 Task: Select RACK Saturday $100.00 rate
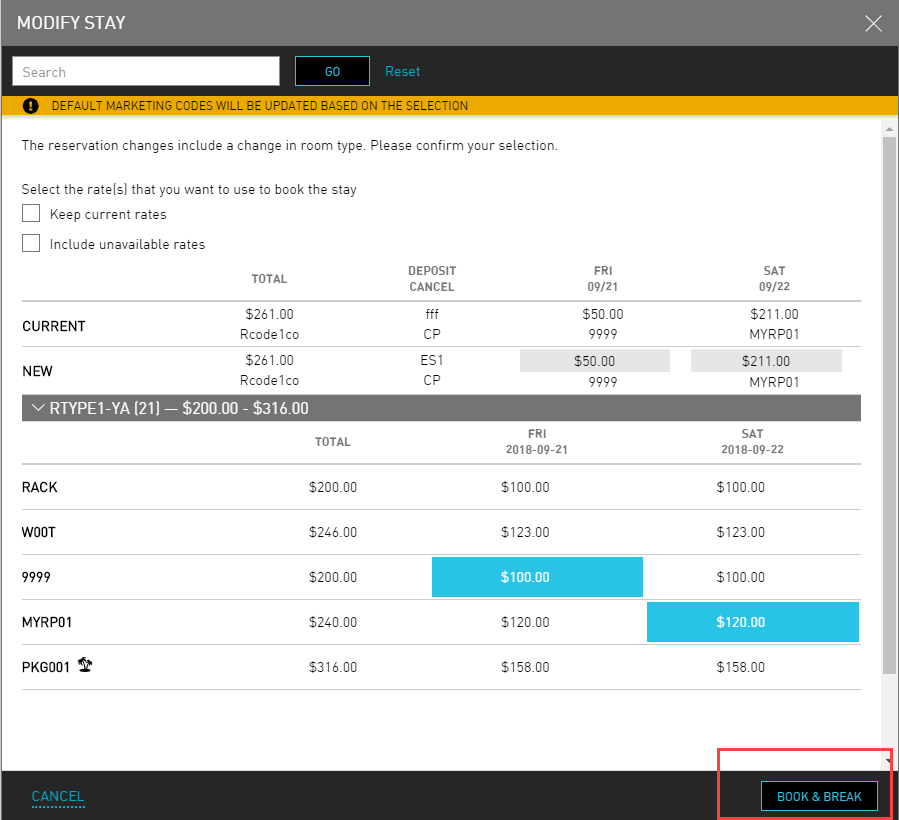[740, 487]
